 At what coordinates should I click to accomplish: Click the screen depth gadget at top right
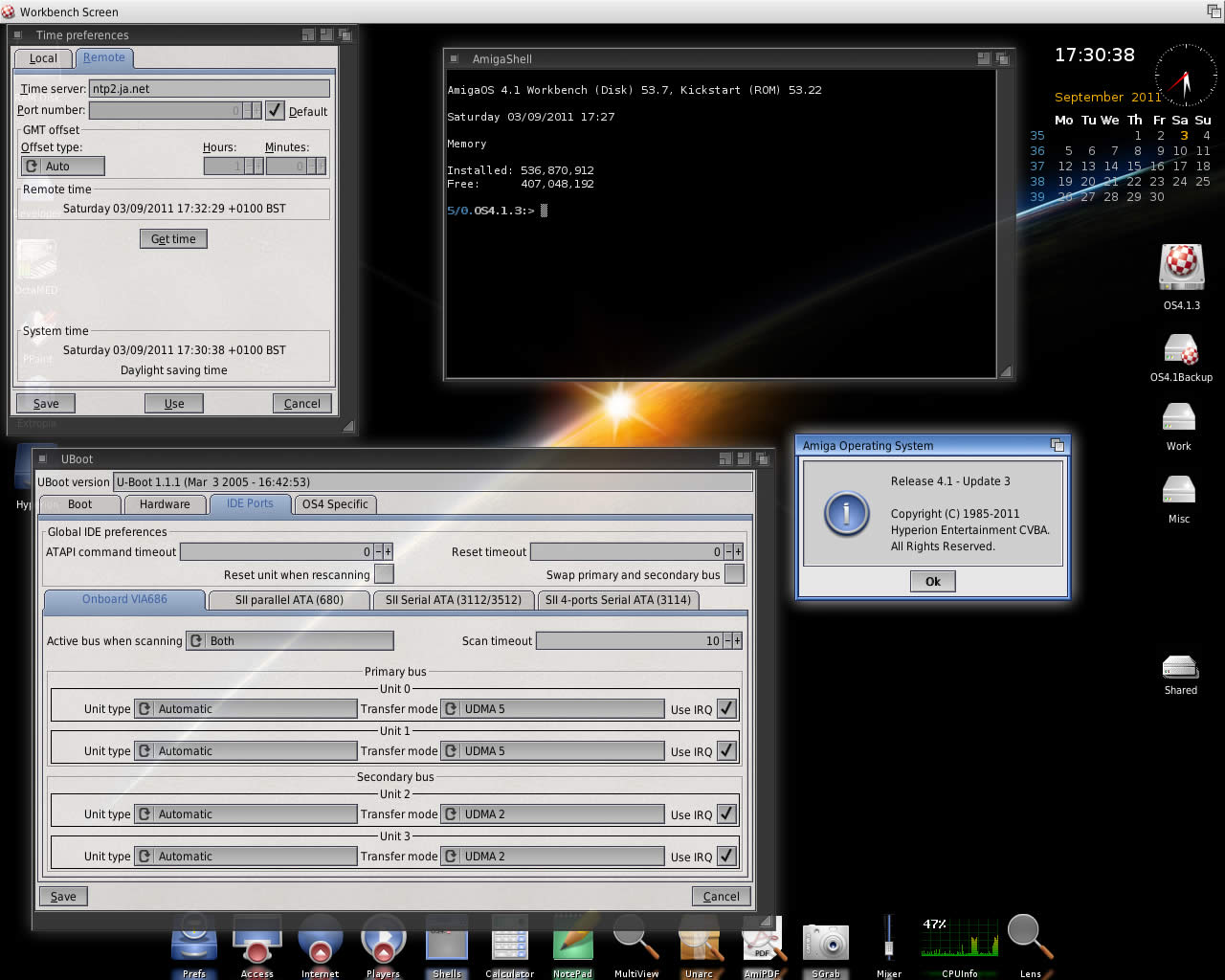pos(1214,11)
